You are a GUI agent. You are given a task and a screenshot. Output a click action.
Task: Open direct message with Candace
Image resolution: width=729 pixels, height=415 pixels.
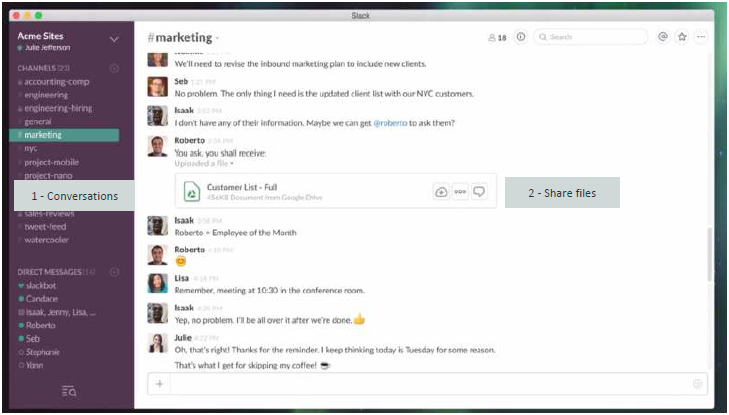41,299
